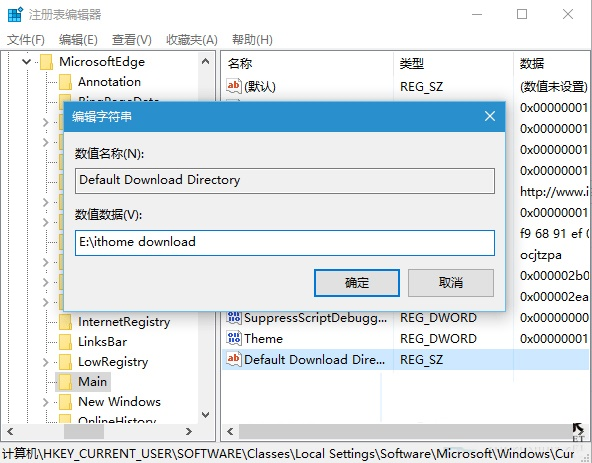Click the string icon of (默认) value
The image size is (592, 463).
(234, 86)
